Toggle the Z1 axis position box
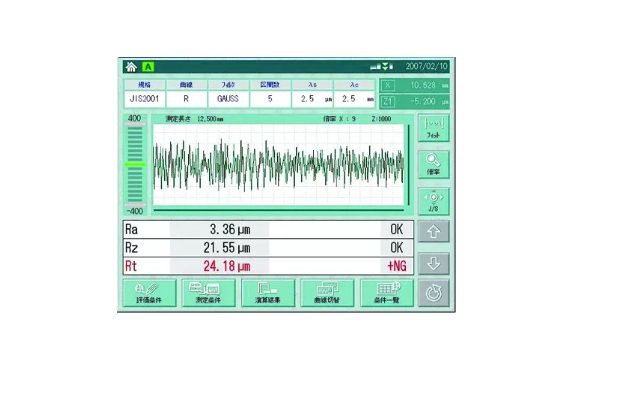Viewport: 622px width, 400px height. pos(415,102)
